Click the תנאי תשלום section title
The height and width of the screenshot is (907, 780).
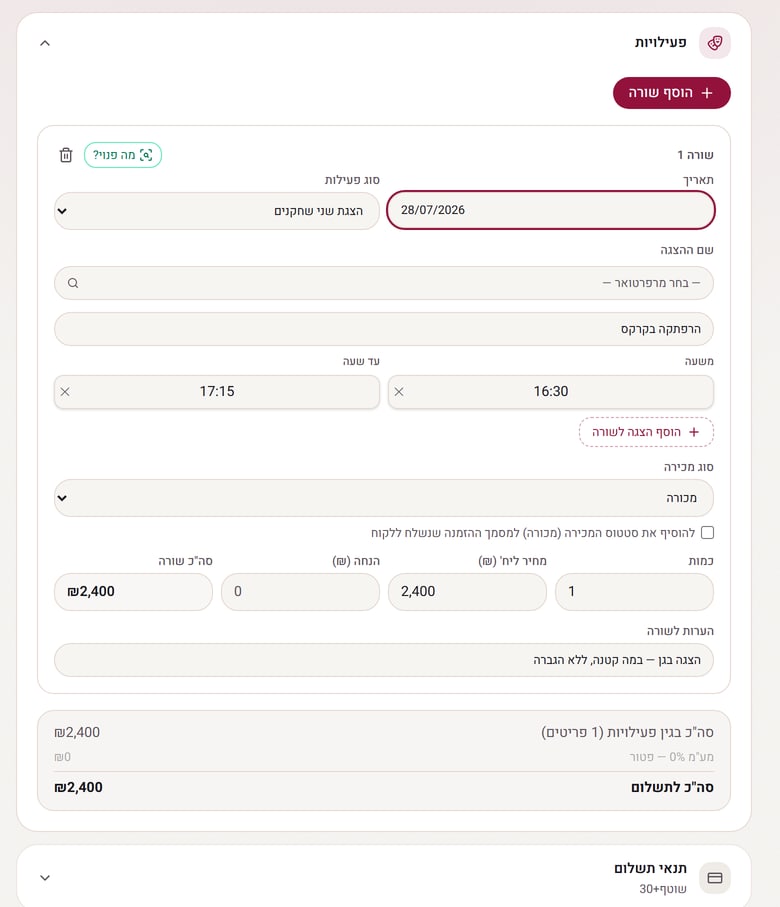(x=650, y=868)
